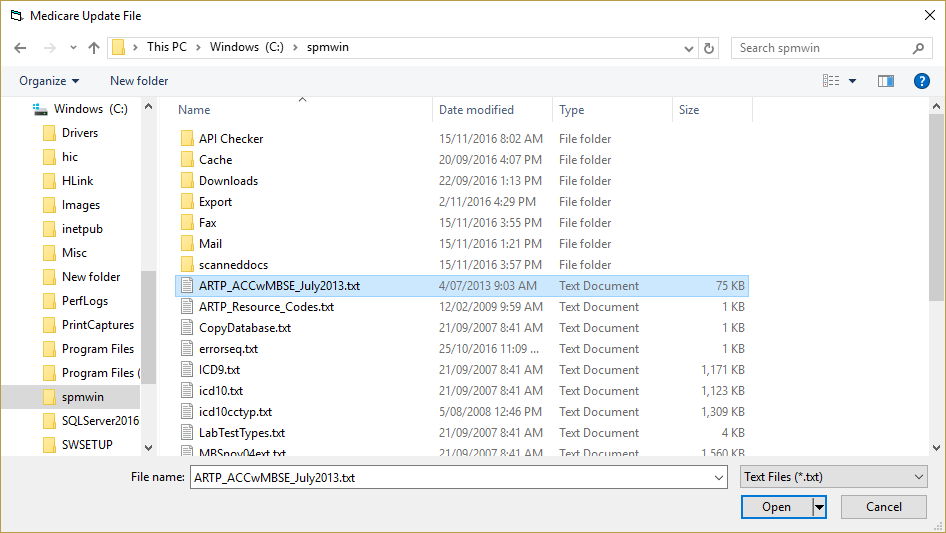Expand the address bar previous locations

(688, 48)
